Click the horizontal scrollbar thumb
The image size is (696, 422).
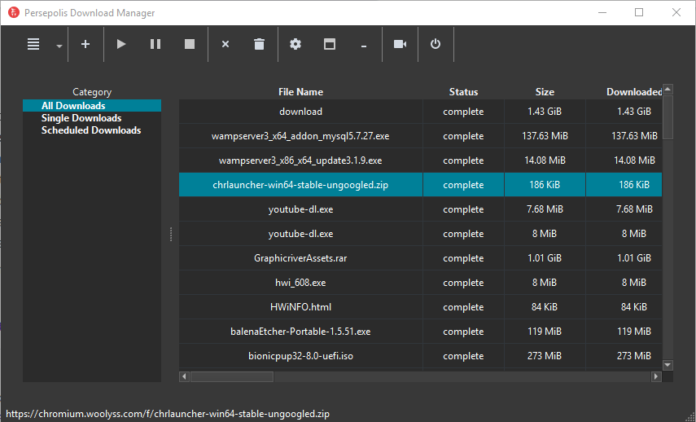coord(232,377)
